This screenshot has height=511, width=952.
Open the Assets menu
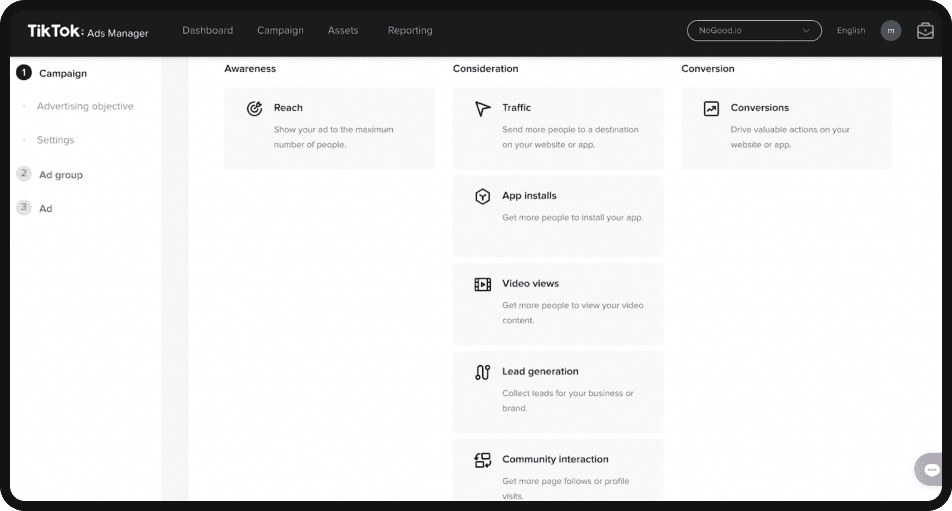(343, 31)
